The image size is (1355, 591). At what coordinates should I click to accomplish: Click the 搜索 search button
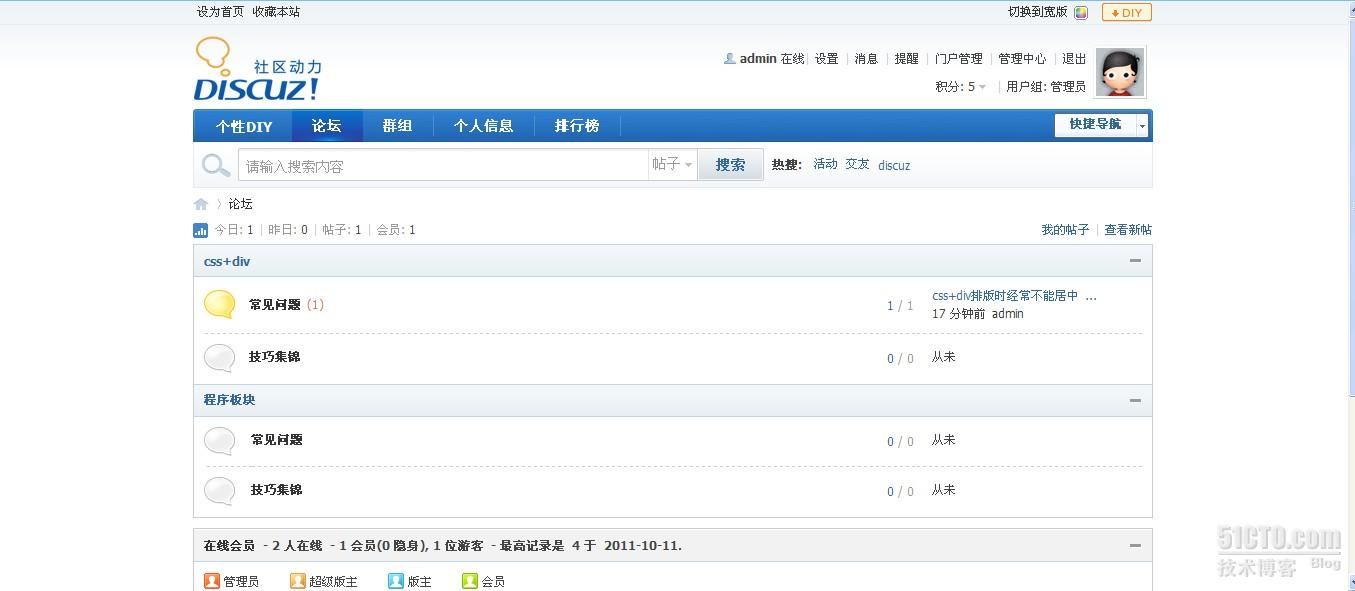click(x=730, y=165)
